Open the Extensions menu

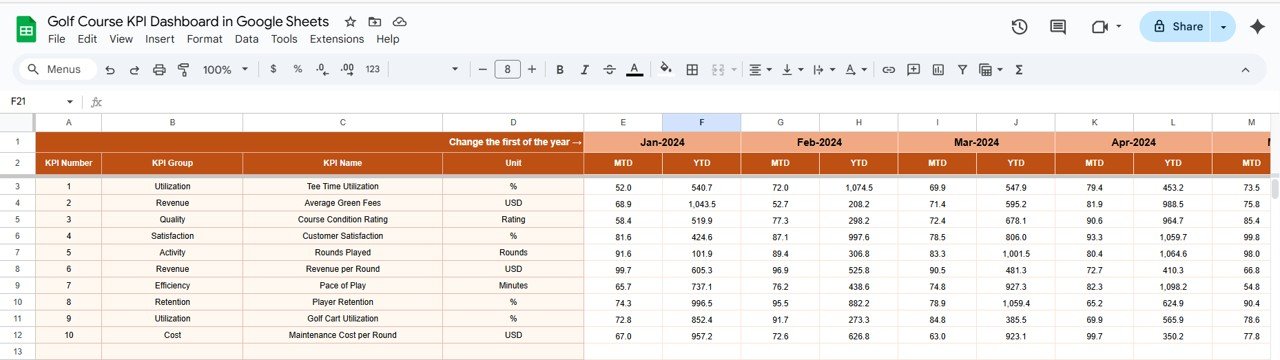point(337,39)
